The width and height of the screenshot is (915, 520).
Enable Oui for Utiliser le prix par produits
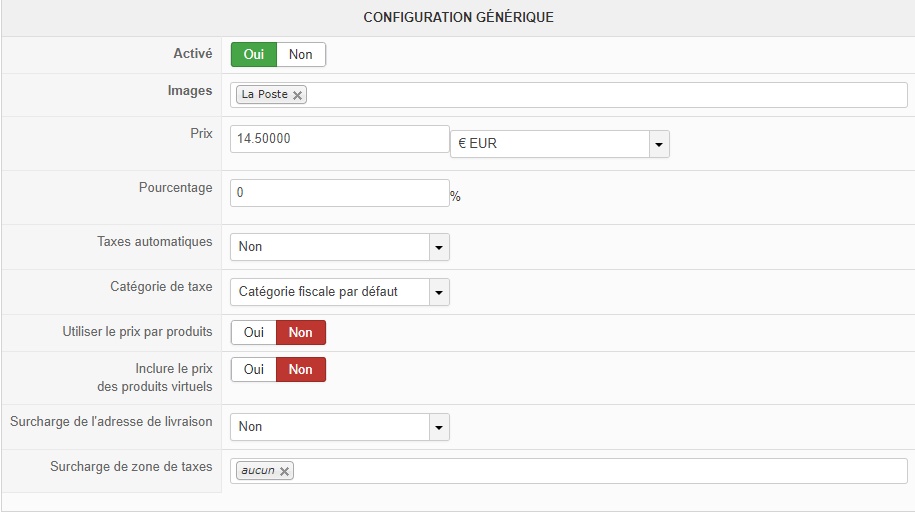pos(253,333)
